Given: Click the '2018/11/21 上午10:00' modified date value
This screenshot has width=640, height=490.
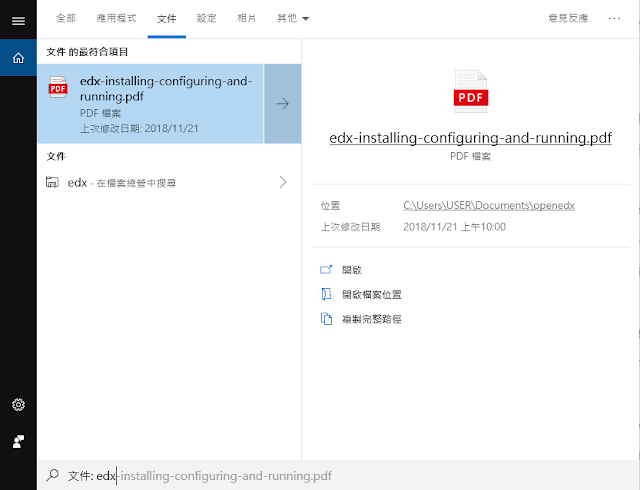Looking at the screenshot, I should tap(454, 227).
